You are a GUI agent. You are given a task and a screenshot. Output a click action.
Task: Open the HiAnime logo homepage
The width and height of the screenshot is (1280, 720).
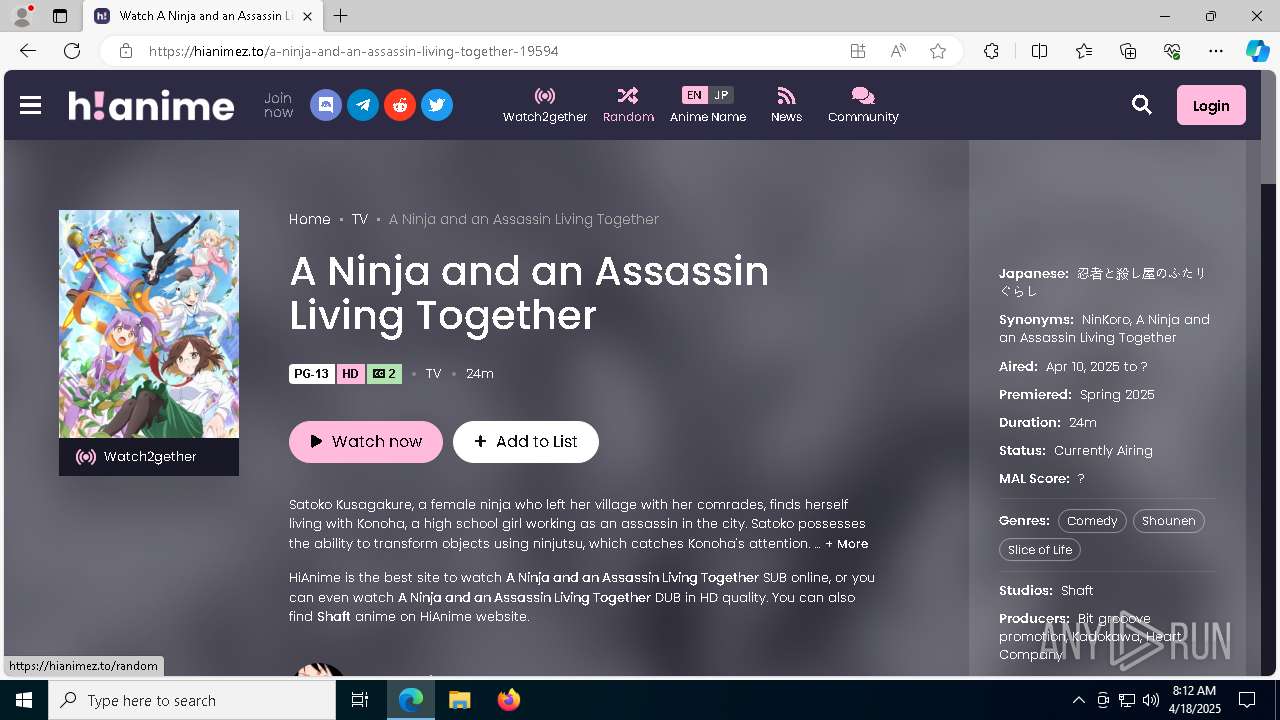point(151,105)
